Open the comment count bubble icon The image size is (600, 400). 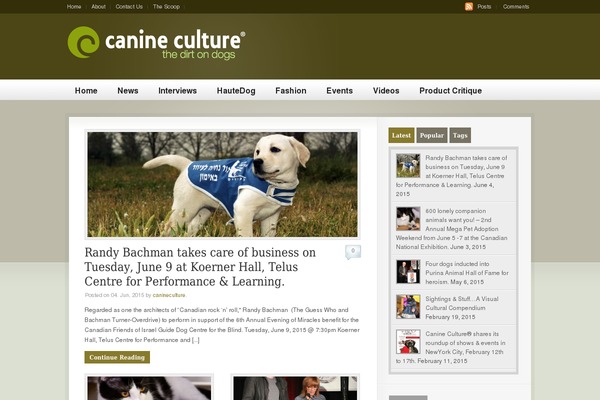(353, 252)
